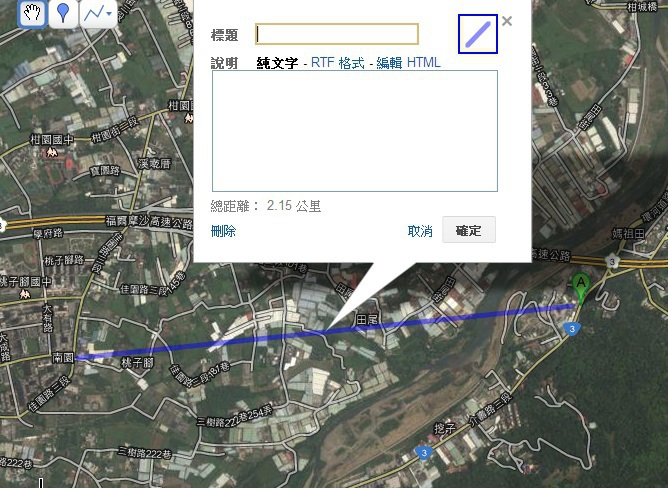Click the route 3 shield near marker A
The width and height of the screenshot is (668, 488).
572,329
